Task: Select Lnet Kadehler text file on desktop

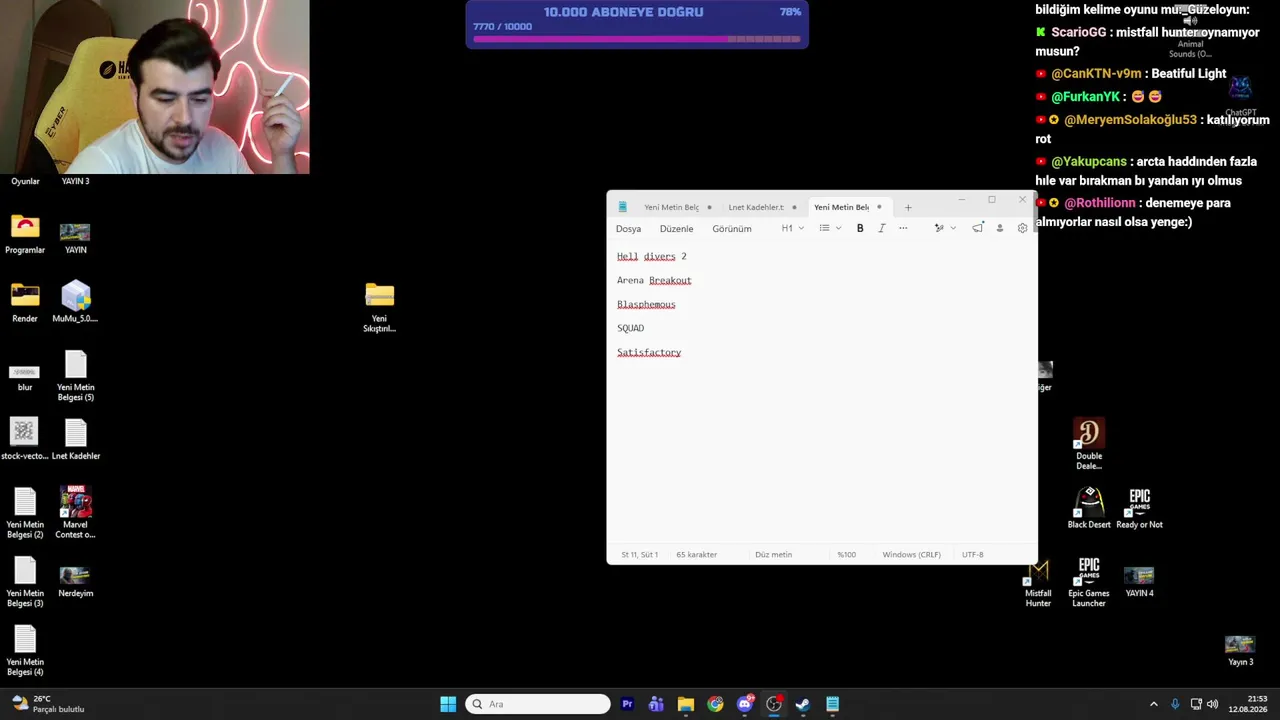Action: (76, 440)
